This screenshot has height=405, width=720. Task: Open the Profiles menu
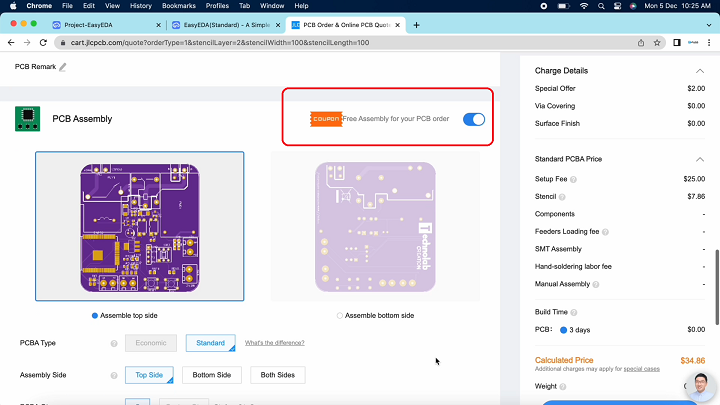[x=217, y=6]
